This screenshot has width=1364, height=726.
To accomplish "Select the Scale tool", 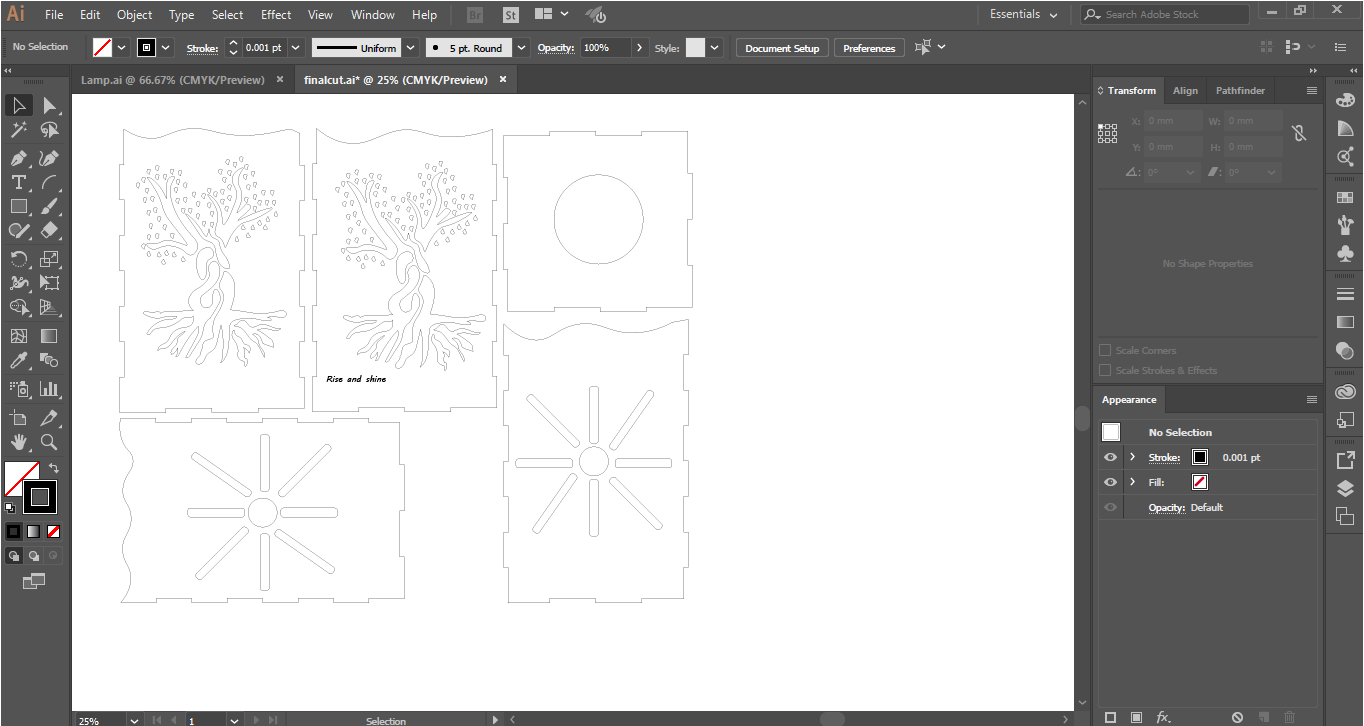I will tap(49, 258).
